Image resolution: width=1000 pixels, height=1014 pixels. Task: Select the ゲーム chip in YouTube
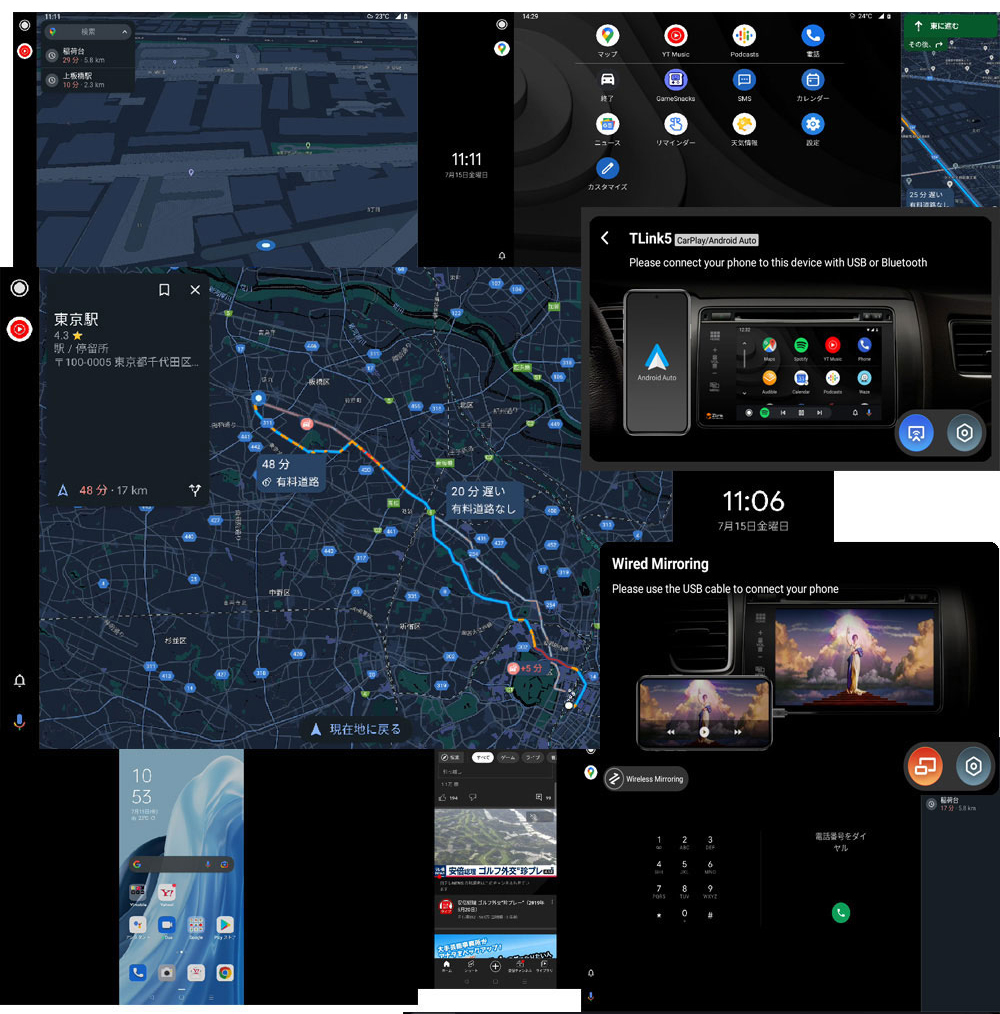coord(508,757)
